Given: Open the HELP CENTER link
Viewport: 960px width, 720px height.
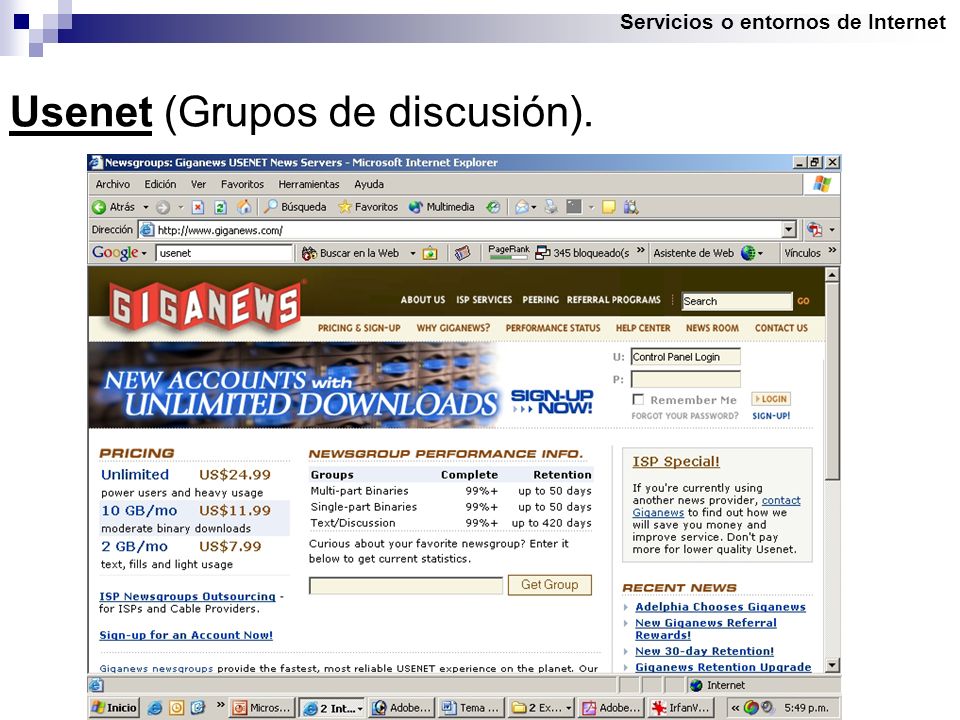Looking at the screenshot, I should (x=643, y=328).
